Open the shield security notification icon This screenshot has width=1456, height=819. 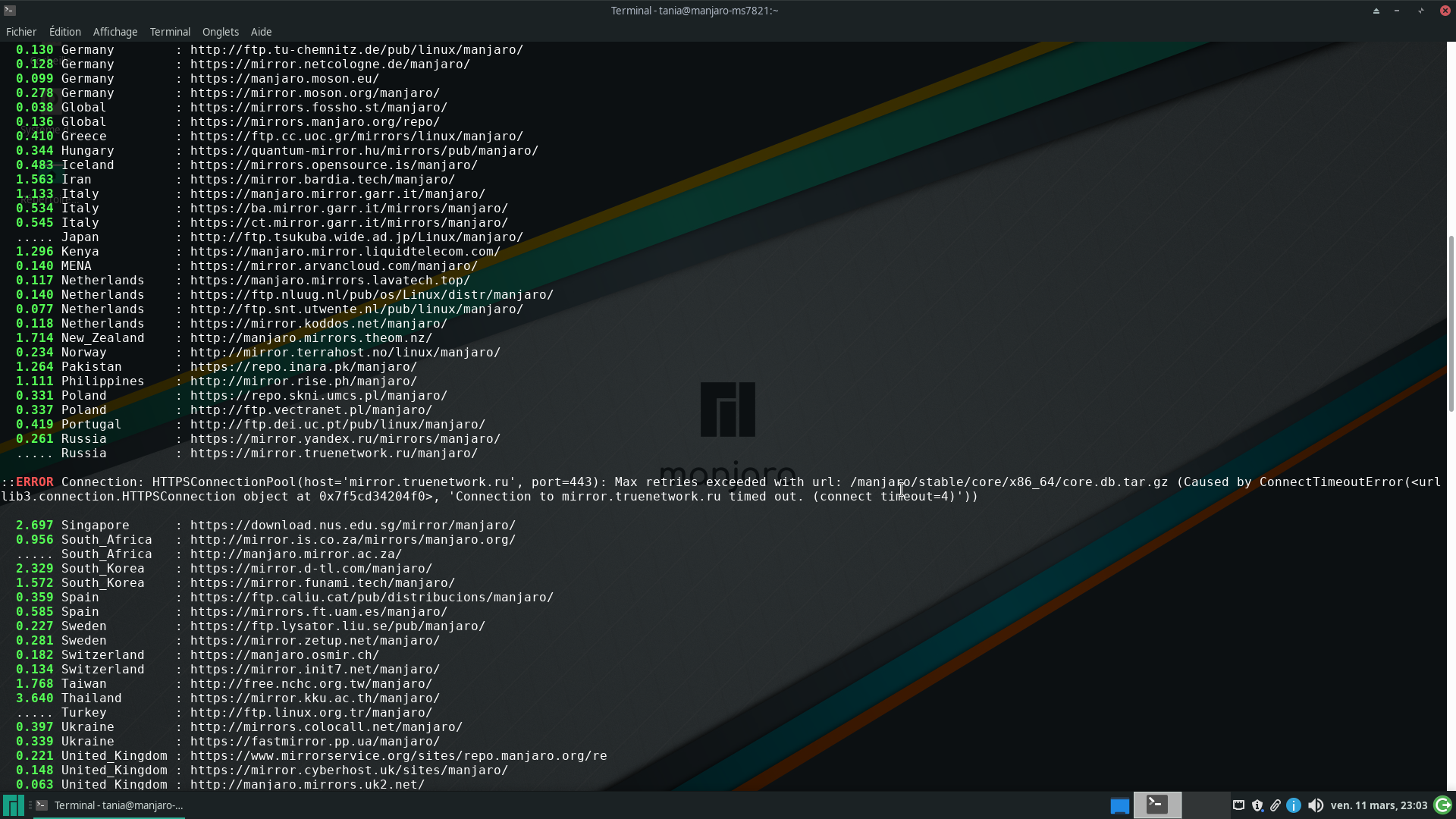1257,805
